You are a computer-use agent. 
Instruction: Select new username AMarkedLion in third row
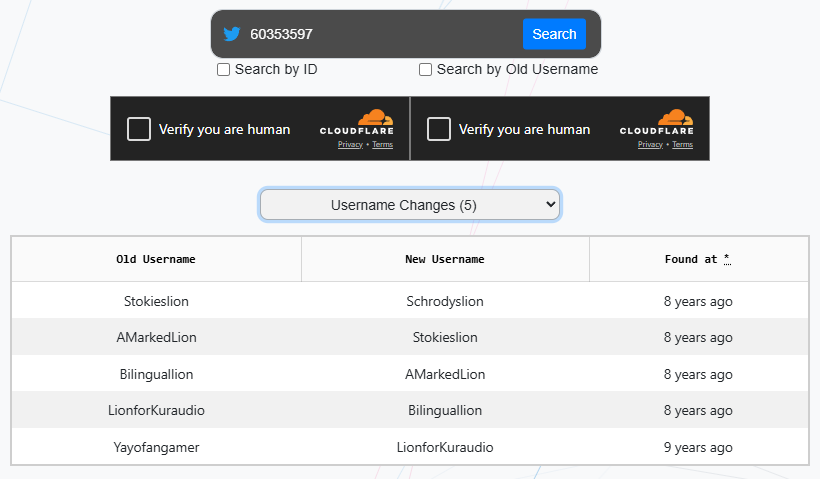445,374
